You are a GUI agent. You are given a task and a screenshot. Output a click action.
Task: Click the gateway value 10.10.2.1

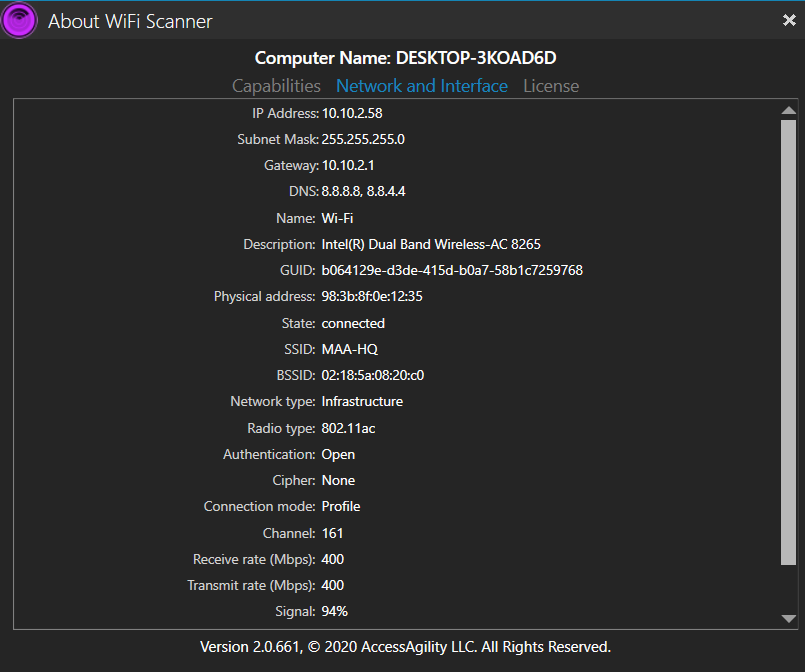[x=348, y=165]
